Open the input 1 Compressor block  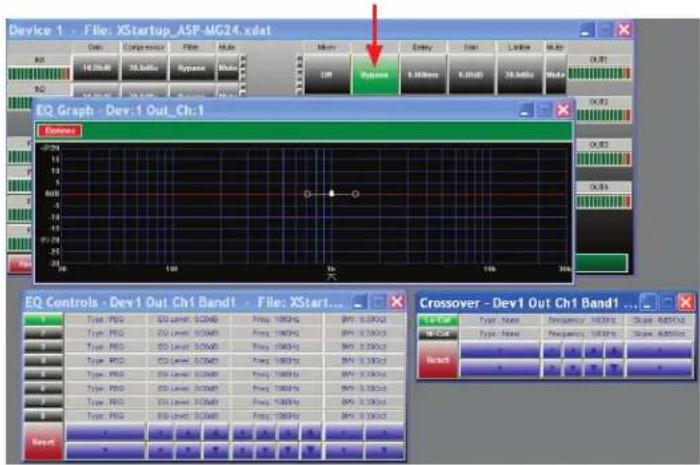tap(144, 68)
